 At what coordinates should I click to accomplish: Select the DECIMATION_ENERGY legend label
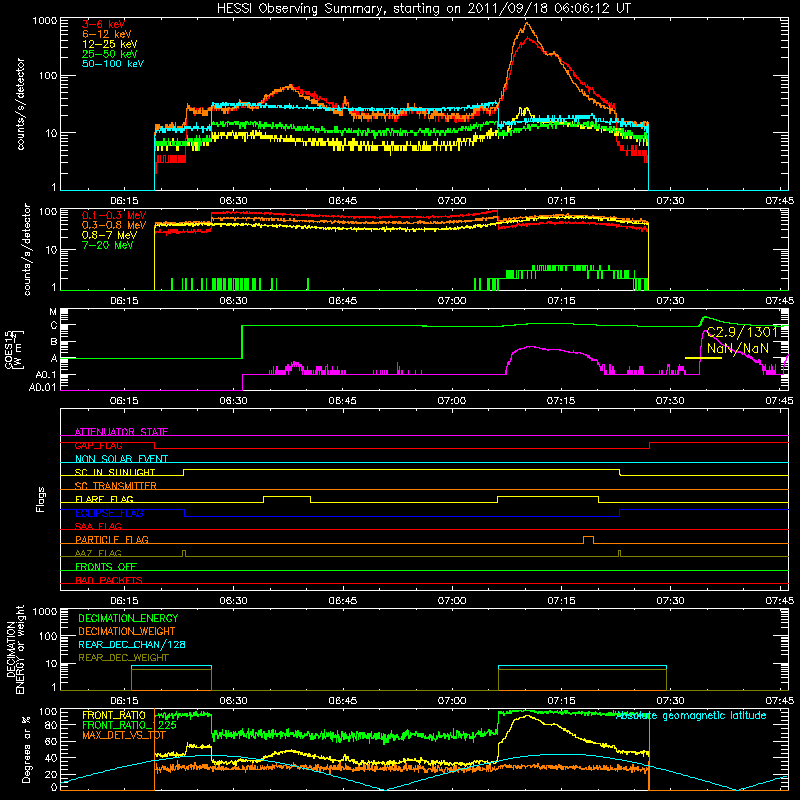pyautogui.click(x=128, y=618)
